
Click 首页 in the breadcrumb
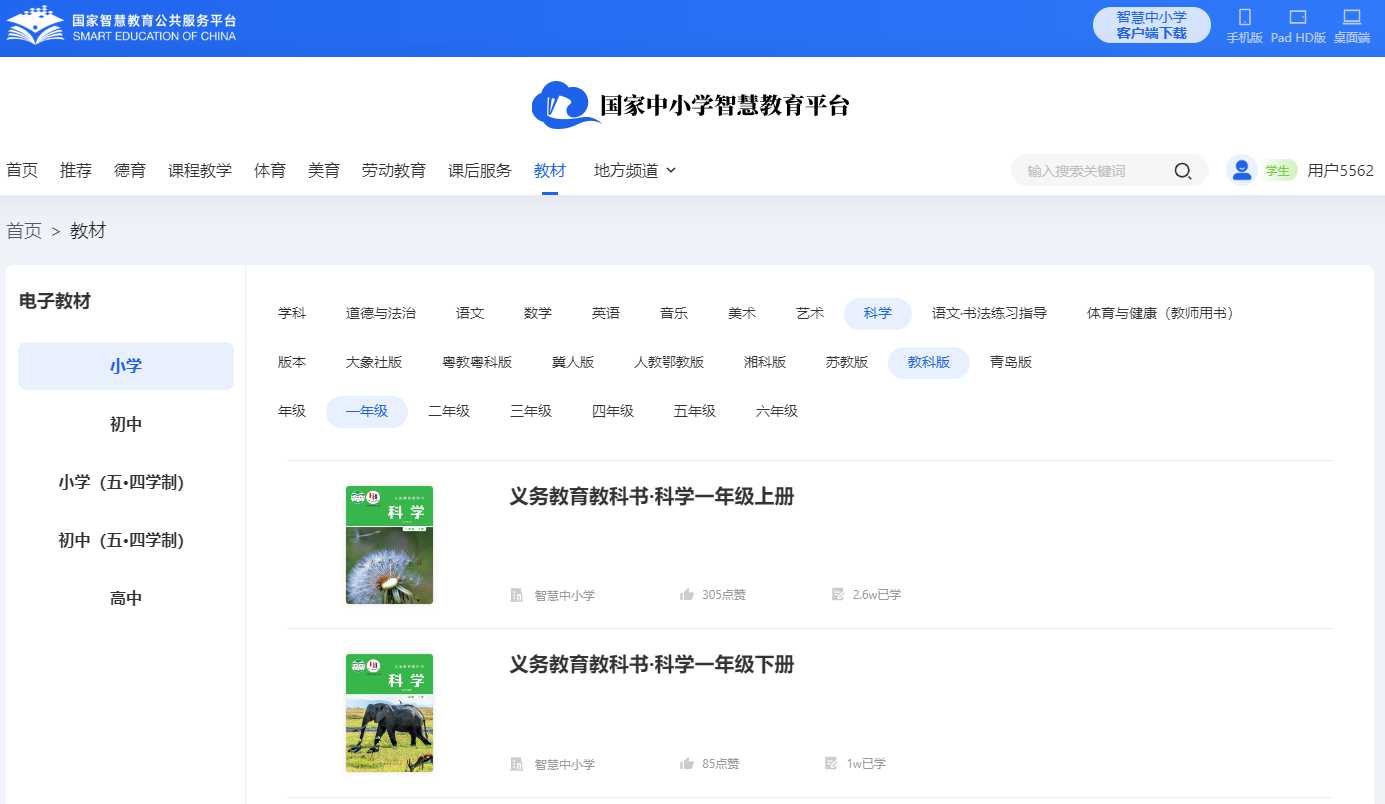pos(24,231)
